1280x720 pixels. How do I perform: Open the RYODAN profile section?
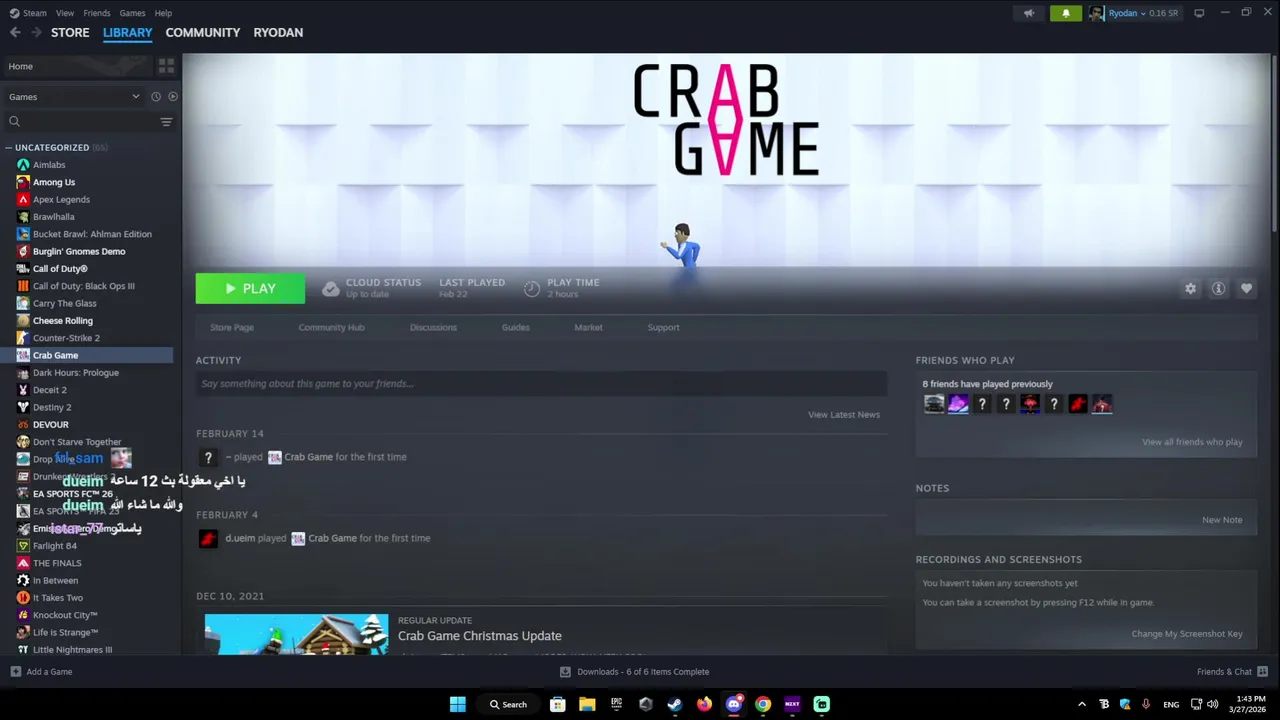pos(278,32)
